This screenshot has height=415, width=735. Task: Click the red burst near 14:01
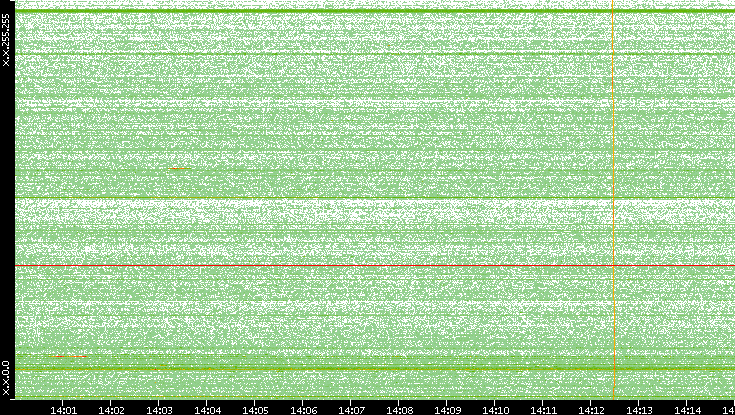(x=68, y=356)
